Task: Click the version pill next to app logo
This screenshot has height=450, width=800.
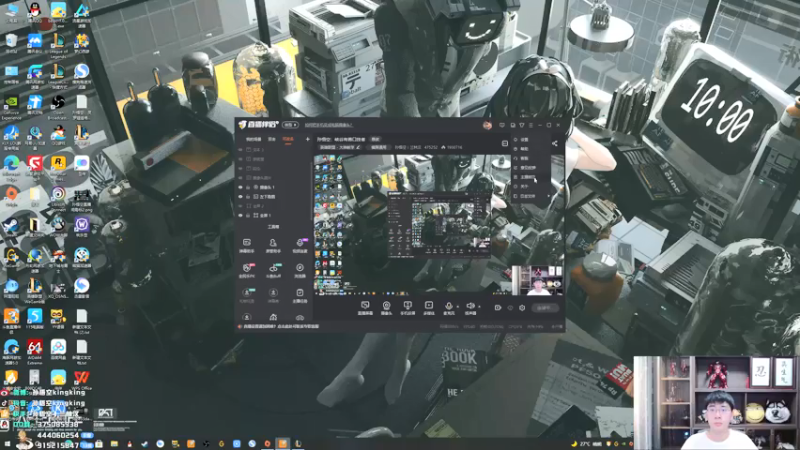Action: (290, 125)
